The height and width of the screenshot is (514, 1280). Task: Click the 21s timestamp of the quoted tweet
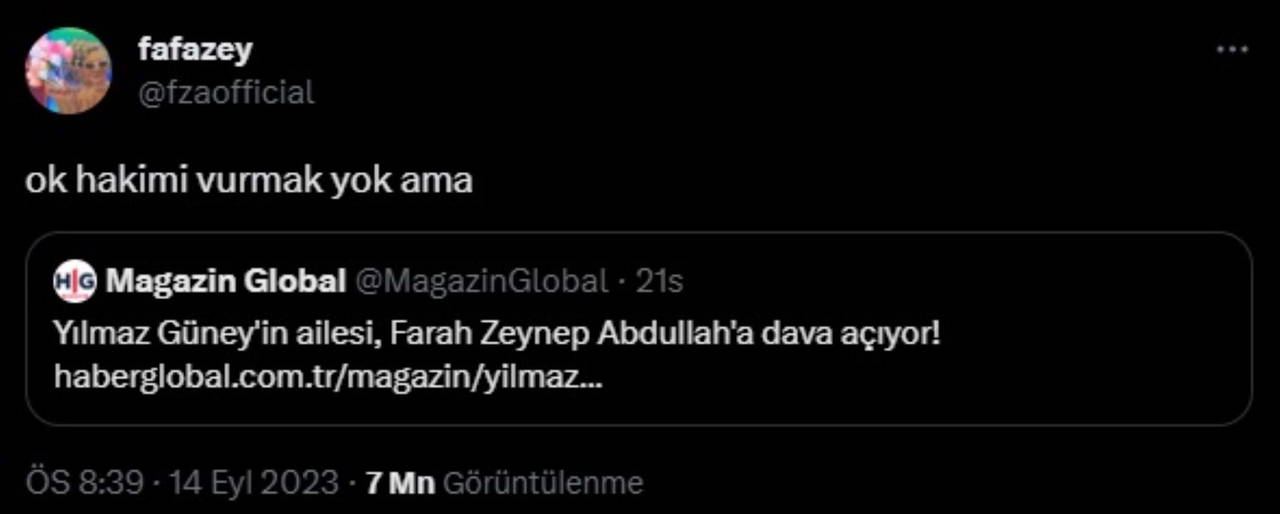660,282
